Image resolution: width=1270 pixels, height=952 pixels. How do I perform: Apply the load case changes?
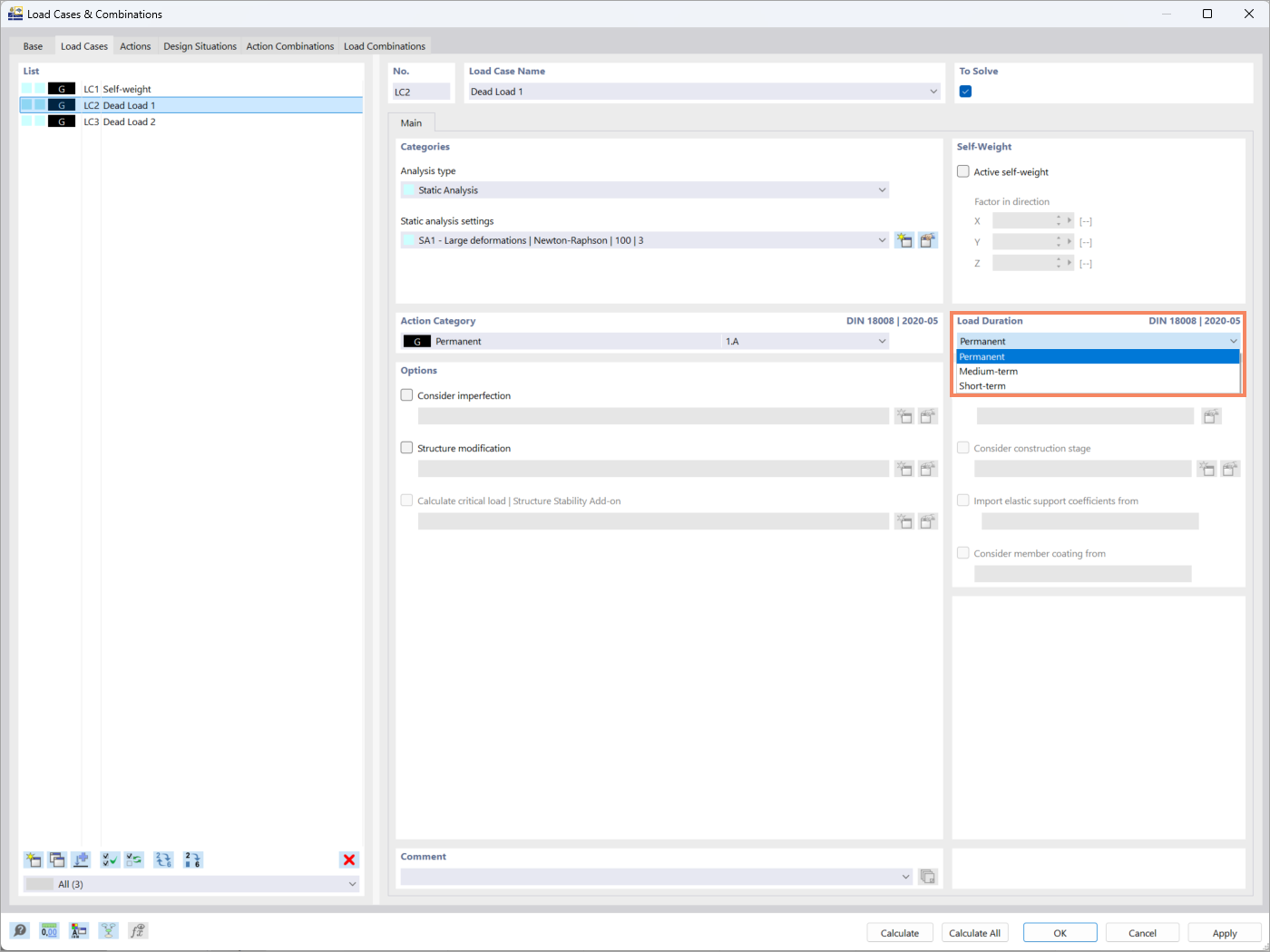[x=1224, y=932]
